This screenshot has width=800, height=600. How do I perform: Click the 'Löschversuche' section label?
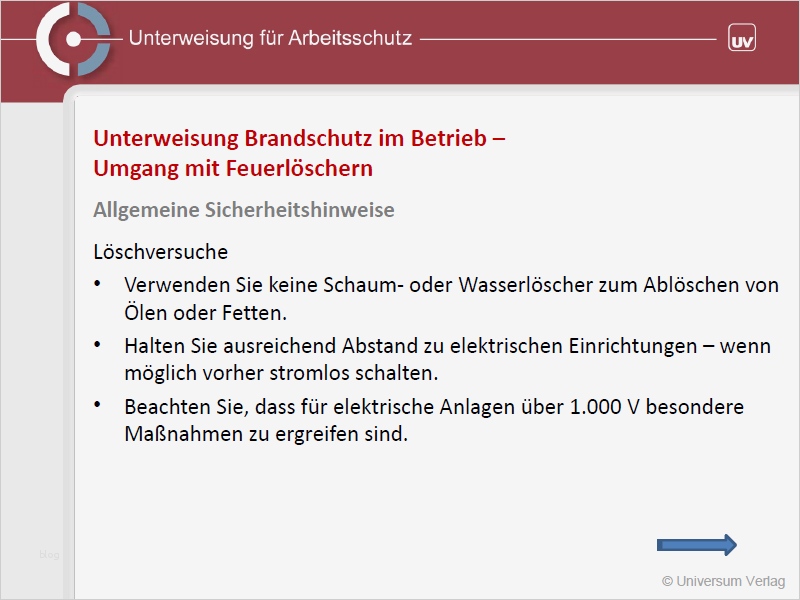pyautogui.click(x=160, y=251)
